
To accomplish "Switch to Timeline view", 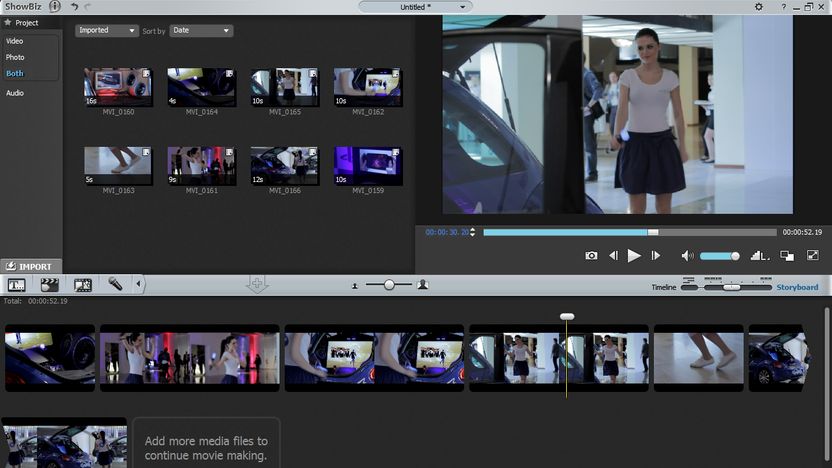I will tap(664, 287).
